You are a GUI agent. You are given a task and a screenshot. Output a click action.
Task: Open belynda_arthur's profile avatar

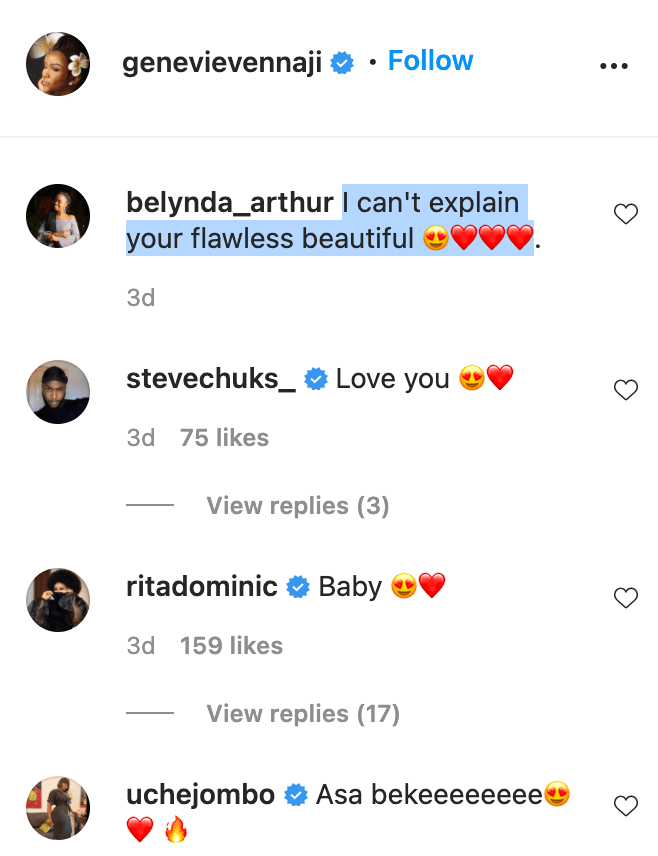point(58,216)
